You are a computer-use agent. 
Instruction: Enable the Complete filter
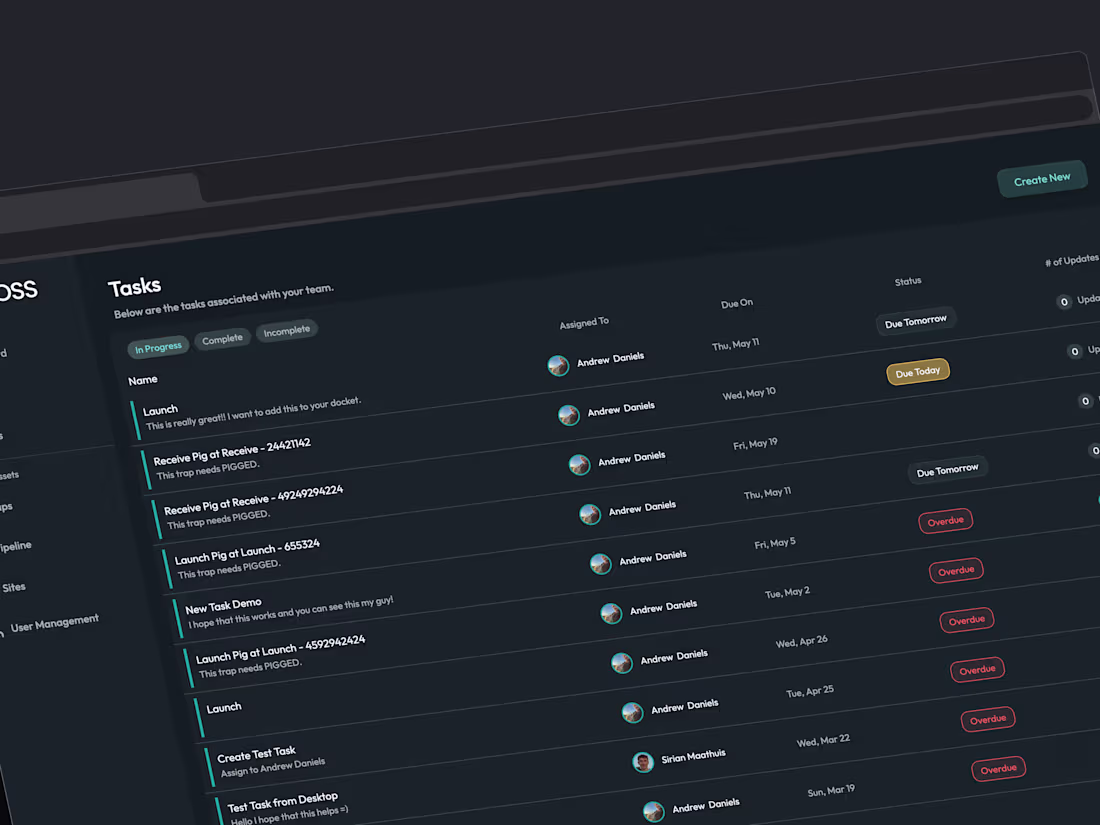click(x=222, y=339)
